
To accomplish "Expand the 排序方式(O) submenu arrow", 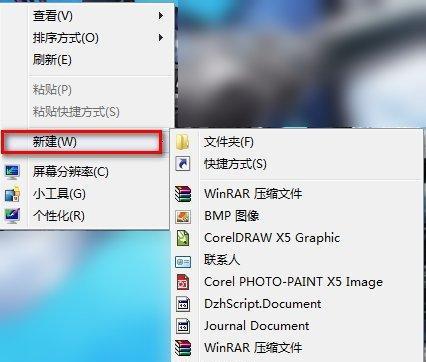I will 161,37.
